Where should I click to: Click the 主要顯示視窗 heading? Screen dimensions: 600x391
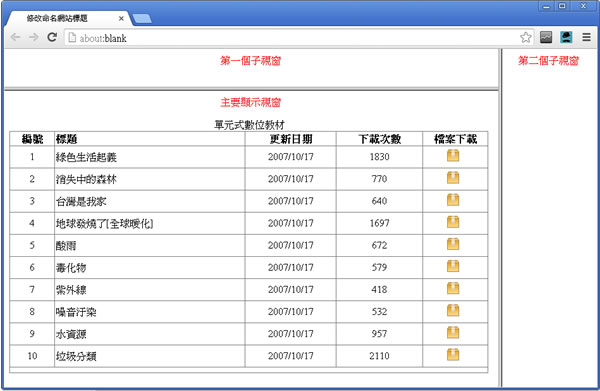coord(251,103)
